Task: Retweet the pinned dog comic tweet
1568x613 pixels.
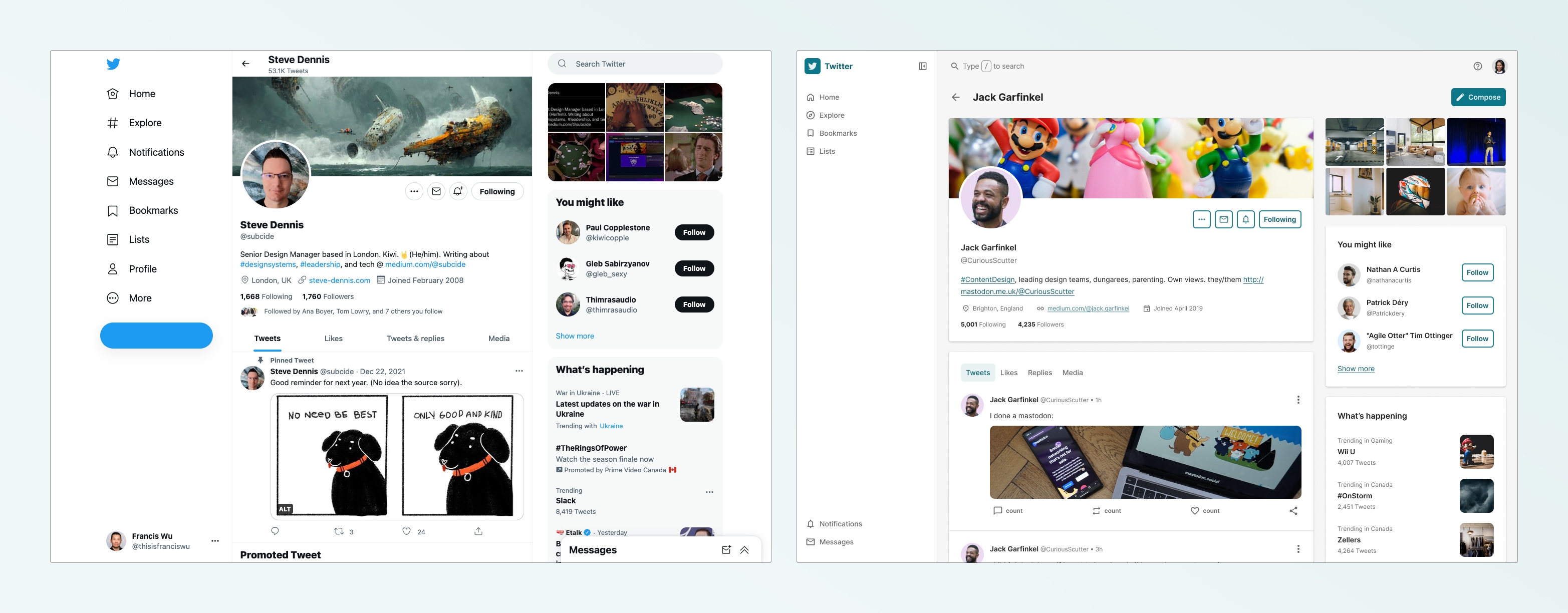Action: coord(340,531)
